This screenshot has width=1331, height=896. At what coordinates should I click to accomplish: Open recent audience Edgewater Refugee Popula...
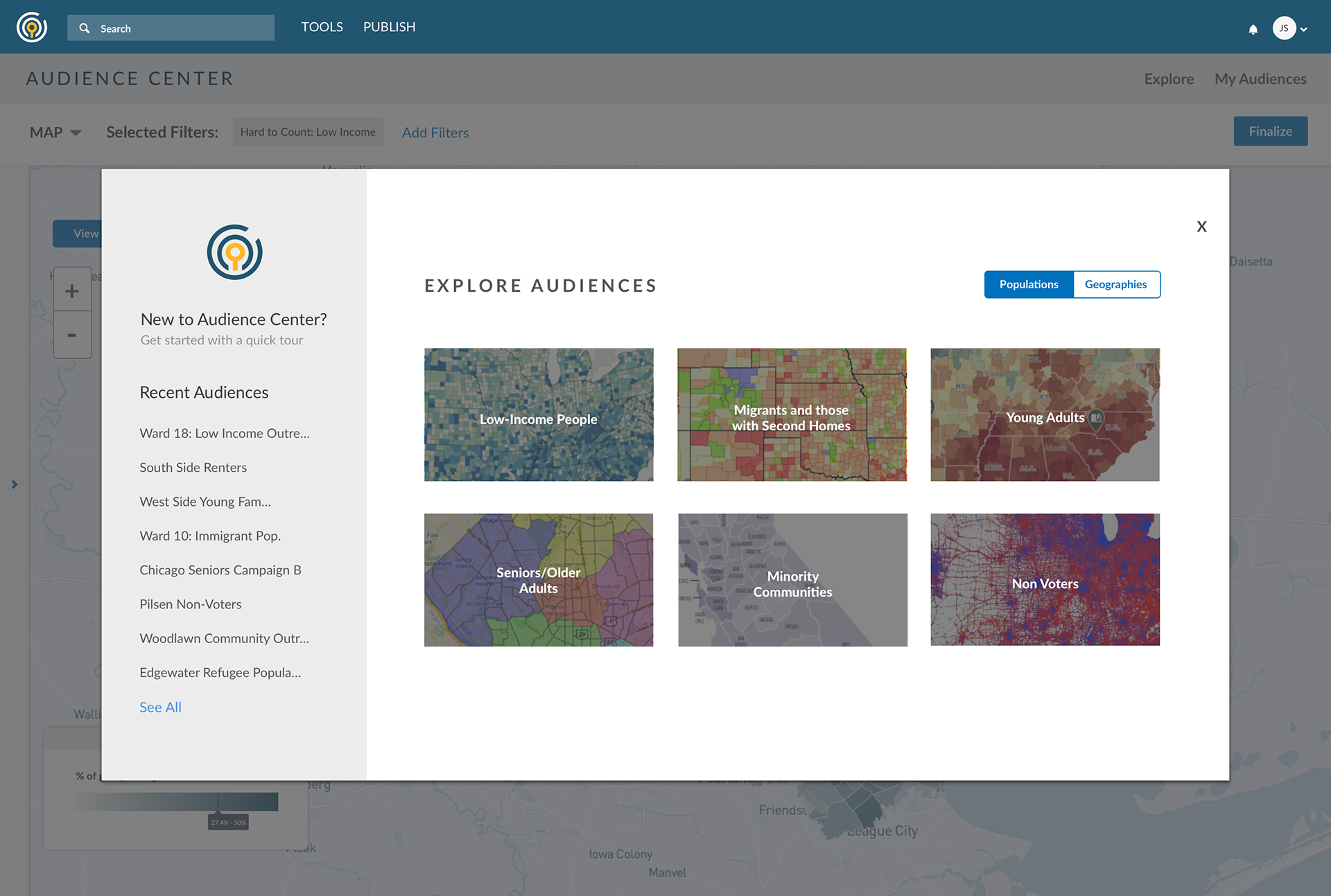click(x=220, y=673)
